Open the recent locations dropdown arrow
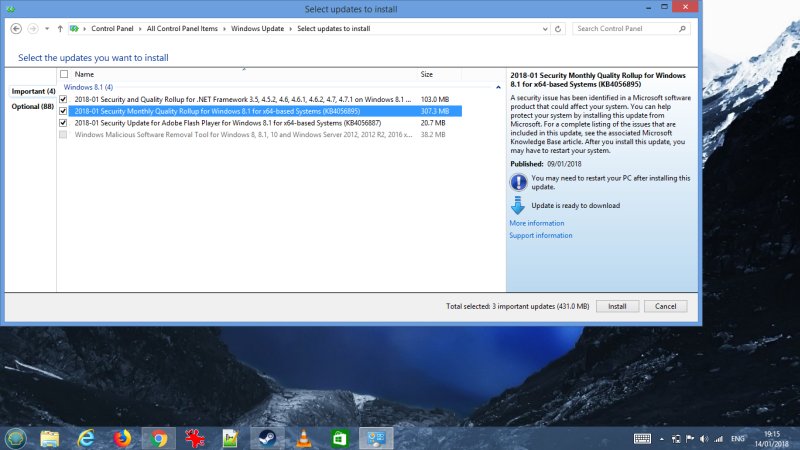The width and height of the screenshot is (800, 450). coord(45,29)
